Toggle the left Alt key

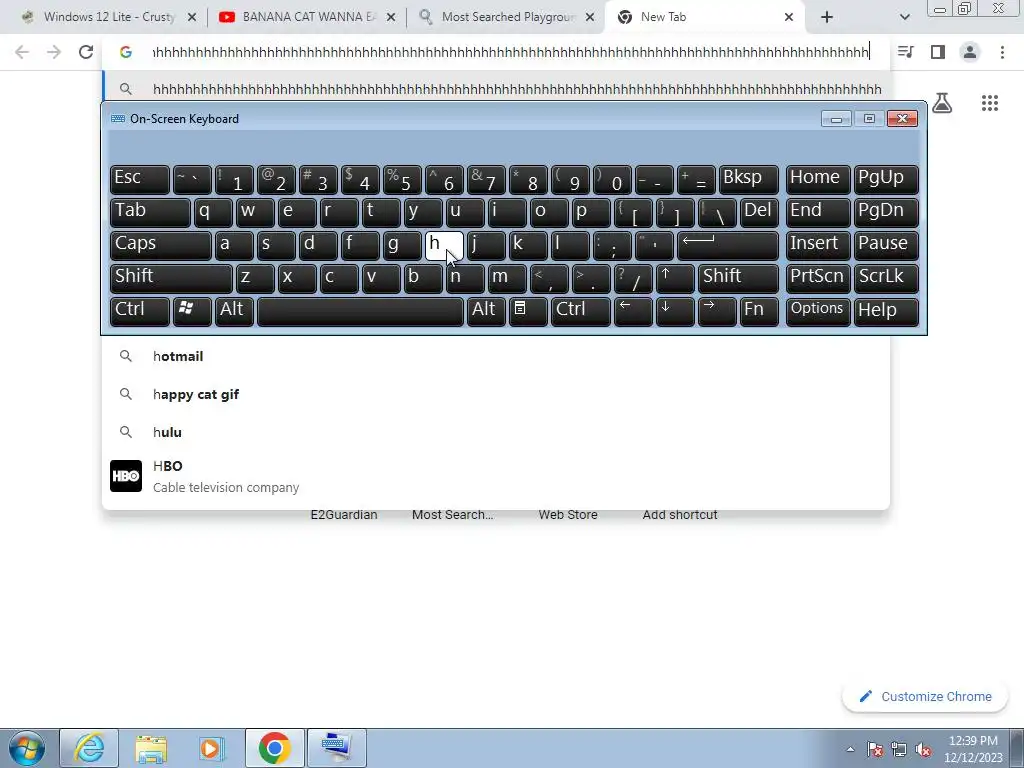(x=234, y=310)
